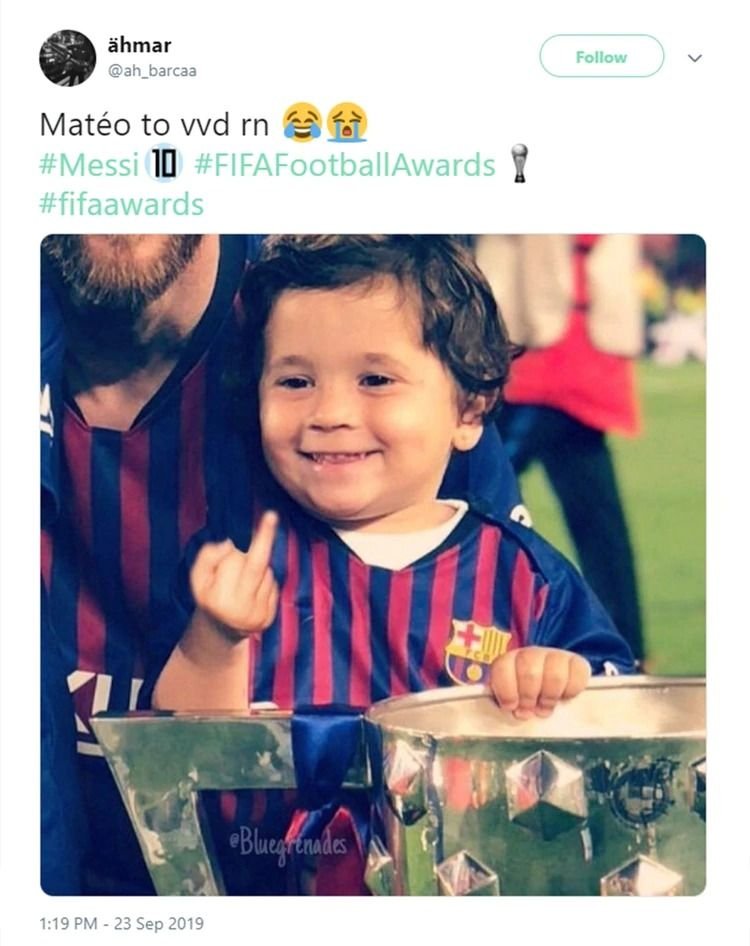750x946 pixels.
Task: Open the #FIFAFootballAwards hashtag
Action: [x=345, y=164]
